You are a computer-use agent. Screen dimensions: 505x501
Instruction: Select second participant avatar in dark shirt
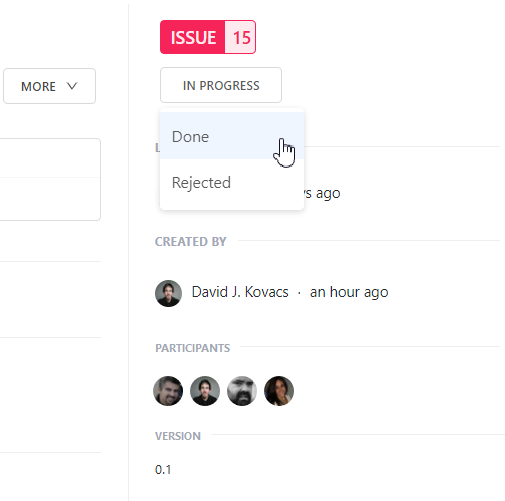205,391
